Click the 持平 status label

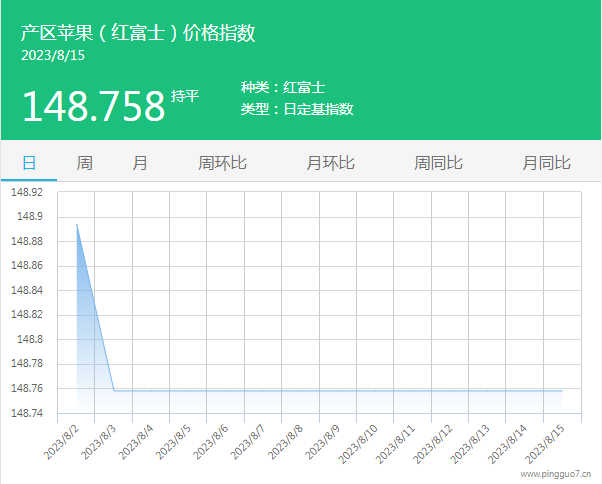pyautogui.click(x=185, y=96)
